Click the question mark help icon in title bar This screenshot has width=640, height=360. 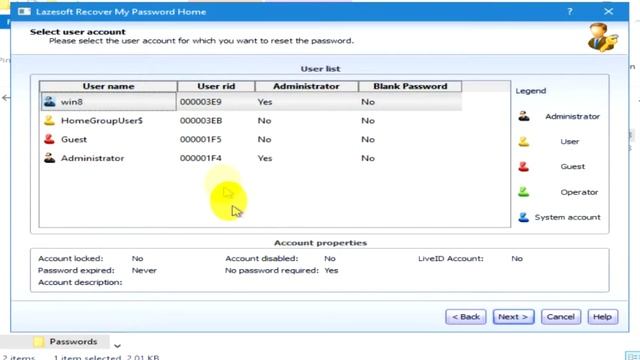click(x=570, y=11)
